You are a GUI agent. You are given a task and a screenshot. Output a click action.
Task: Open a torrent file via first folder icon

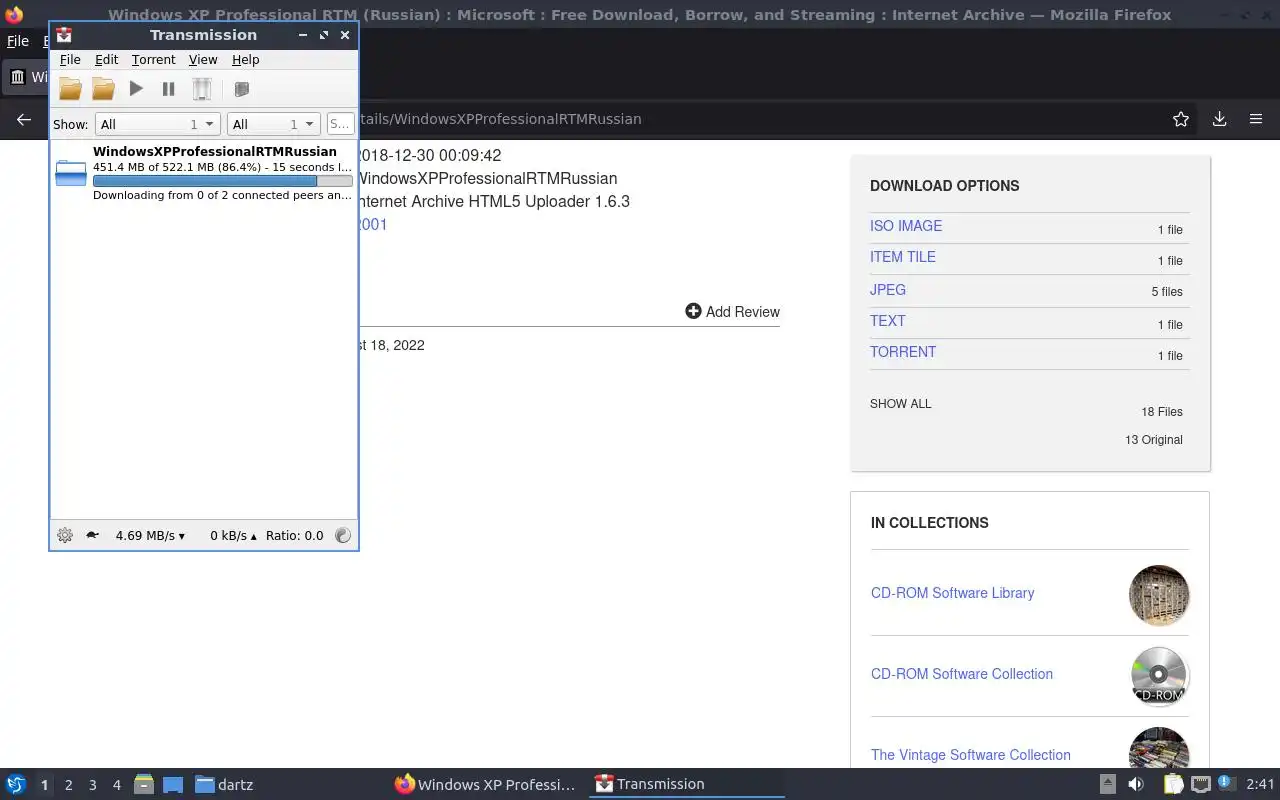[x=70, y=89]
